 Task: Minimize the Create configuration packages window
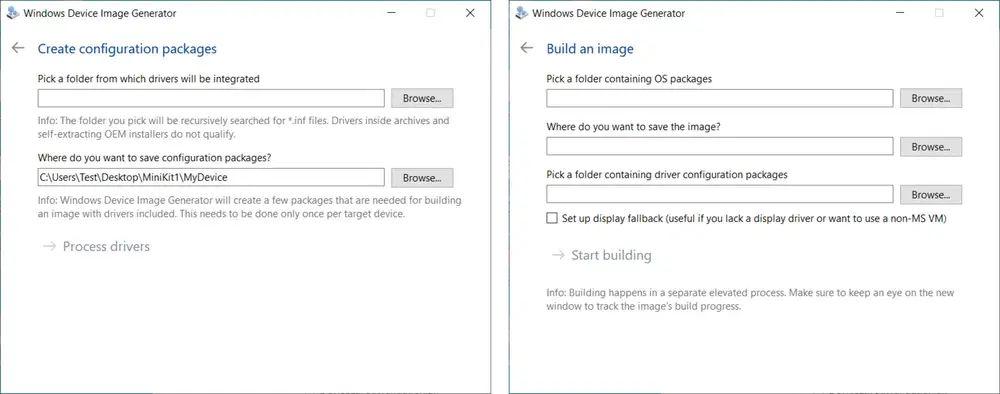(391, 13)
